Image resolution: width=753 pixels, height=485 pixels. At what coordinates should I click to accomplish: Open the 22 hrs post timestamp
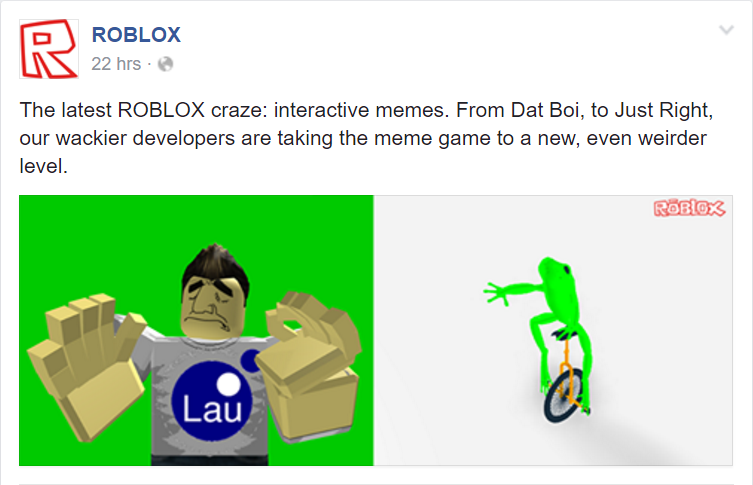point(116,64)
